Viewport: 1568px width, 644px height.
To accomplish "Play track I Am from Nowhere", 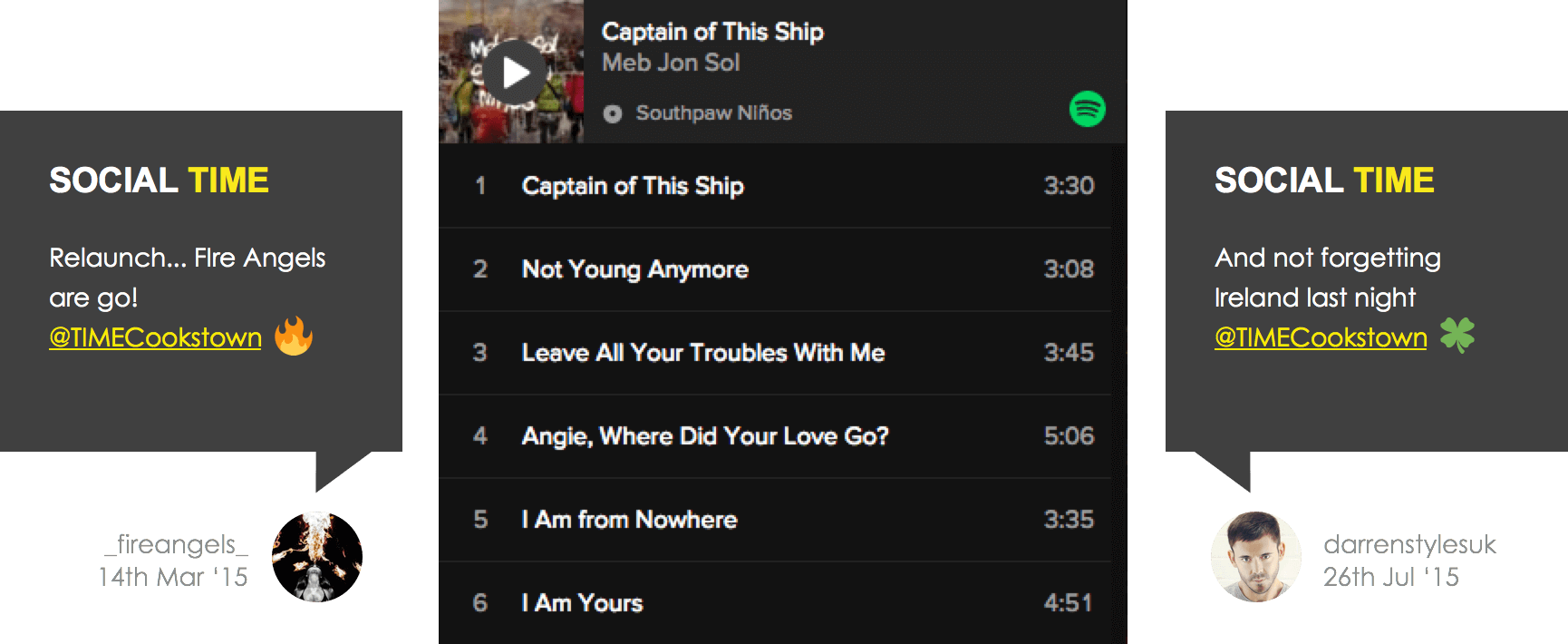I will (x=629, y=520).
